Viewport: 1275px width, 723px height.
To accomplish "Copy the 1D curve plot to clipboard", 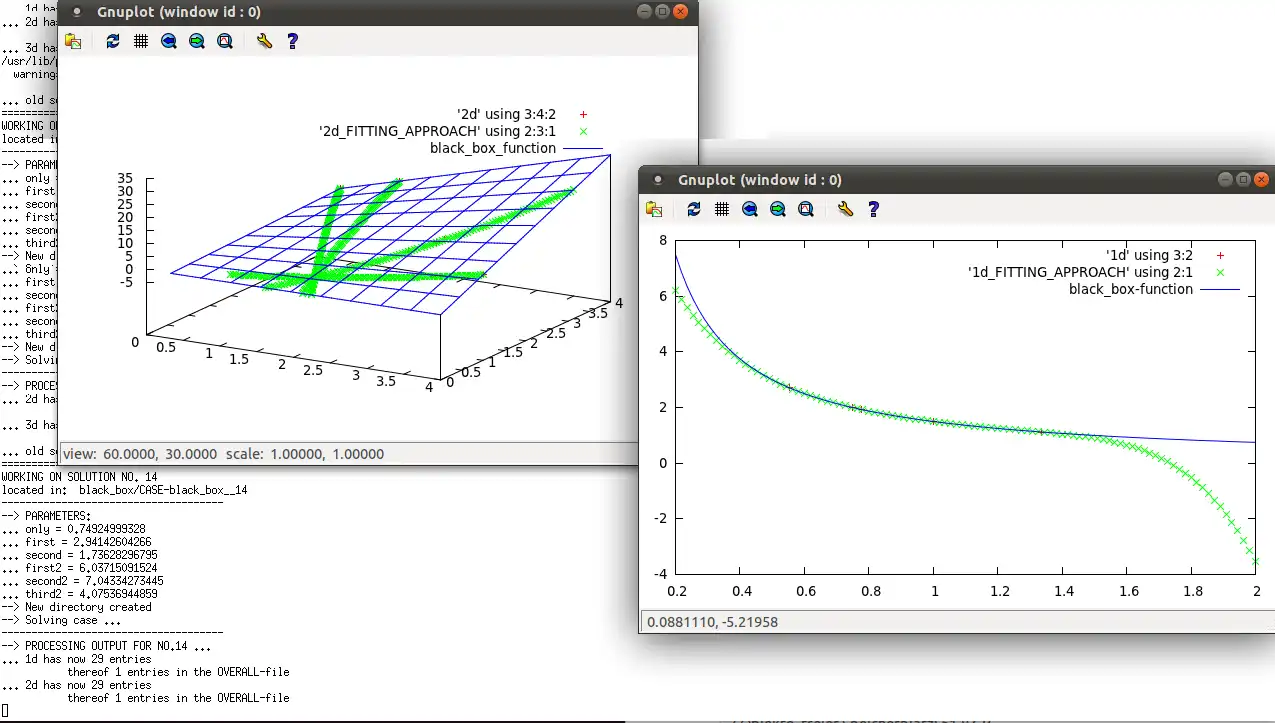I will tap(653, 209).
